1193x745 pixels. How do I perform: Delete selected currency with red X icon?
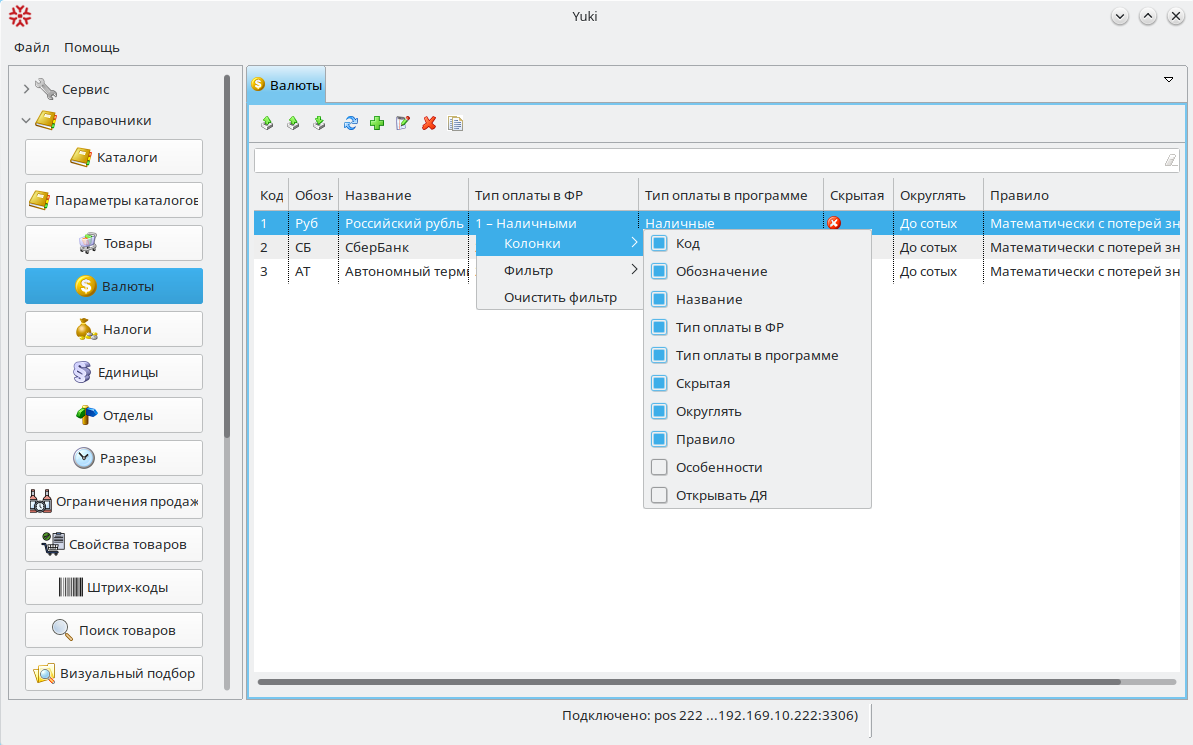(x=429, y=123)
